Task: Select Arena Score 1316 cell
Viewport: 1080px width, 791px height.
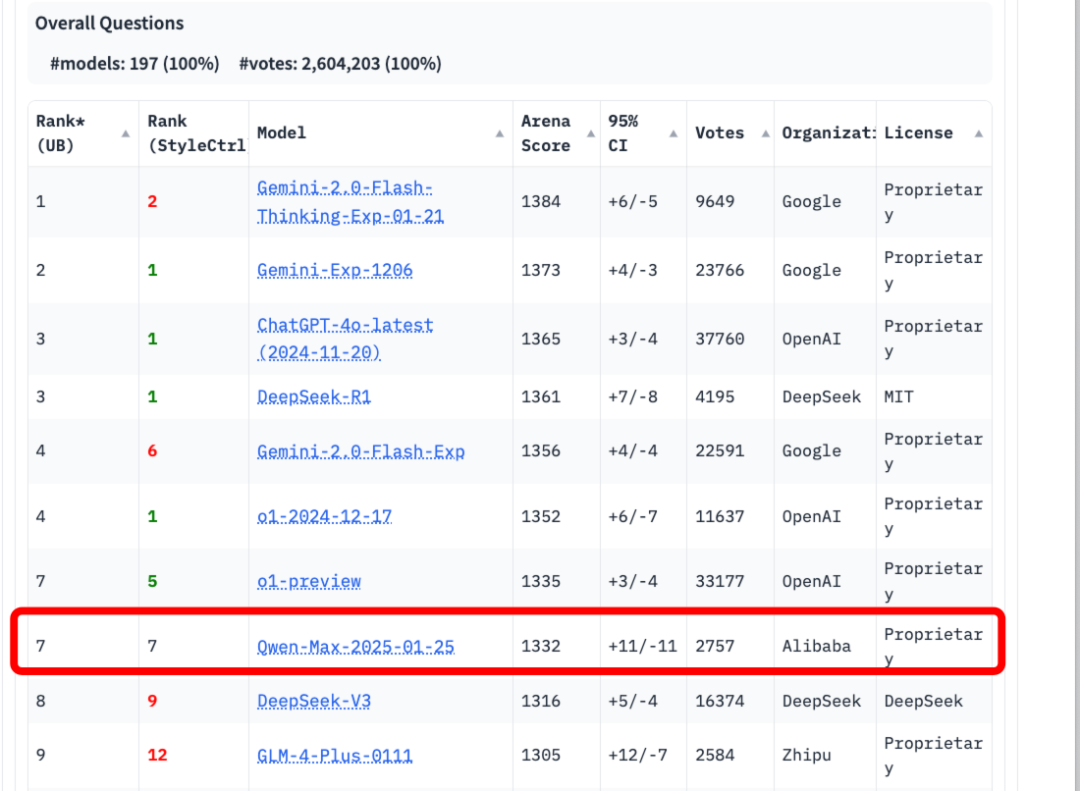Action: pyautogui.click(x=541, y=701)
